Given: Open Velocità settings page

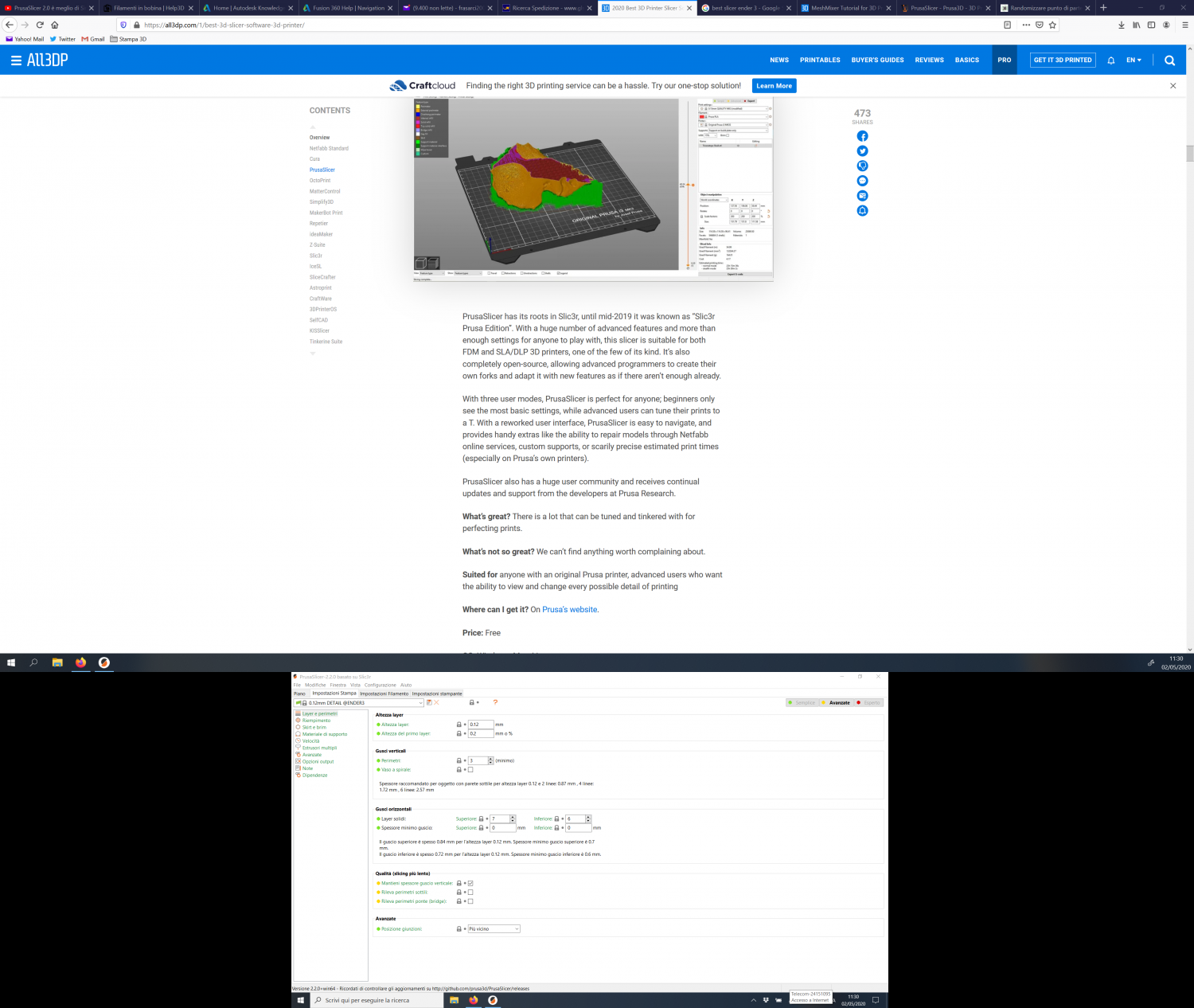Looking at the screenshot, I should (310, 741).
